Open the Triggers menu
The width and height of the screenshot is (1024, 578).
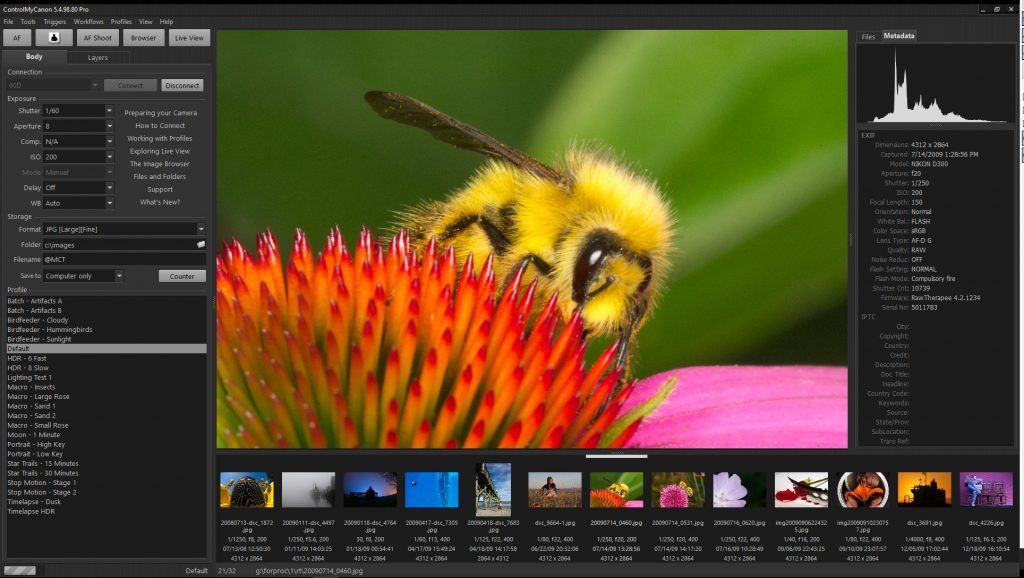55,21
